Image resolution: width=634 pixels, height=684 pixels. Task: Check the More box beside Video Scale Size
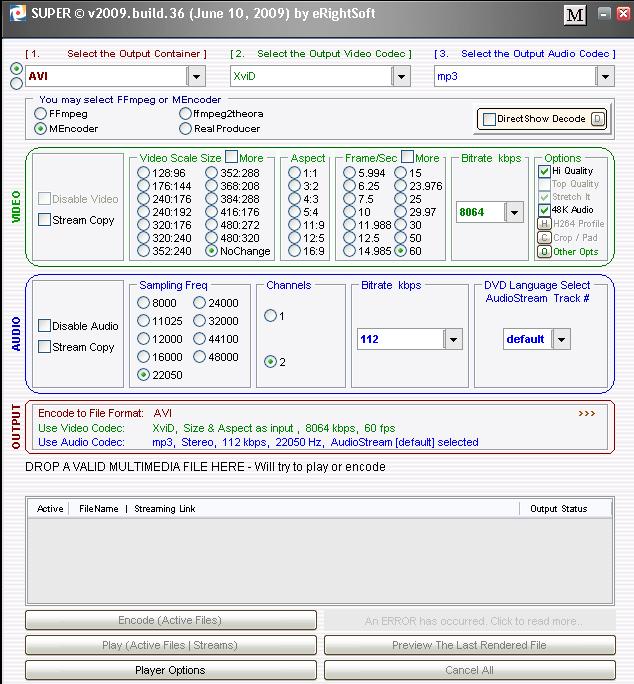[x=231, y=156]
